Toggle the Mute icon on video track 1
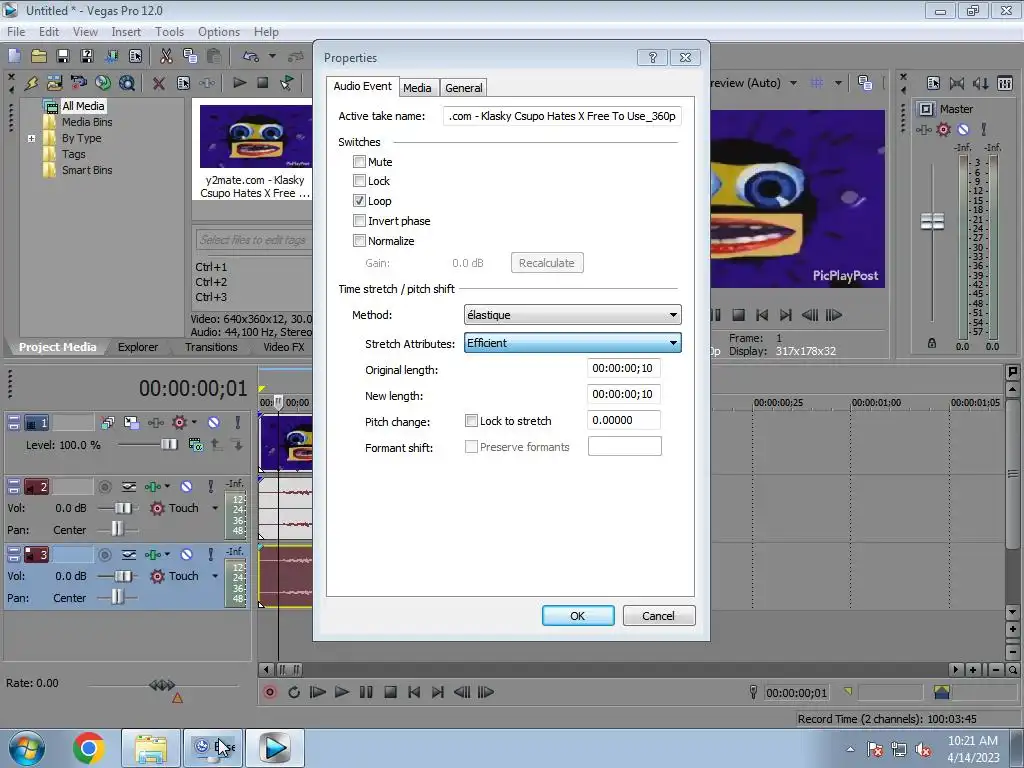Screen dimensions: 1024x768 coord(214,423)
